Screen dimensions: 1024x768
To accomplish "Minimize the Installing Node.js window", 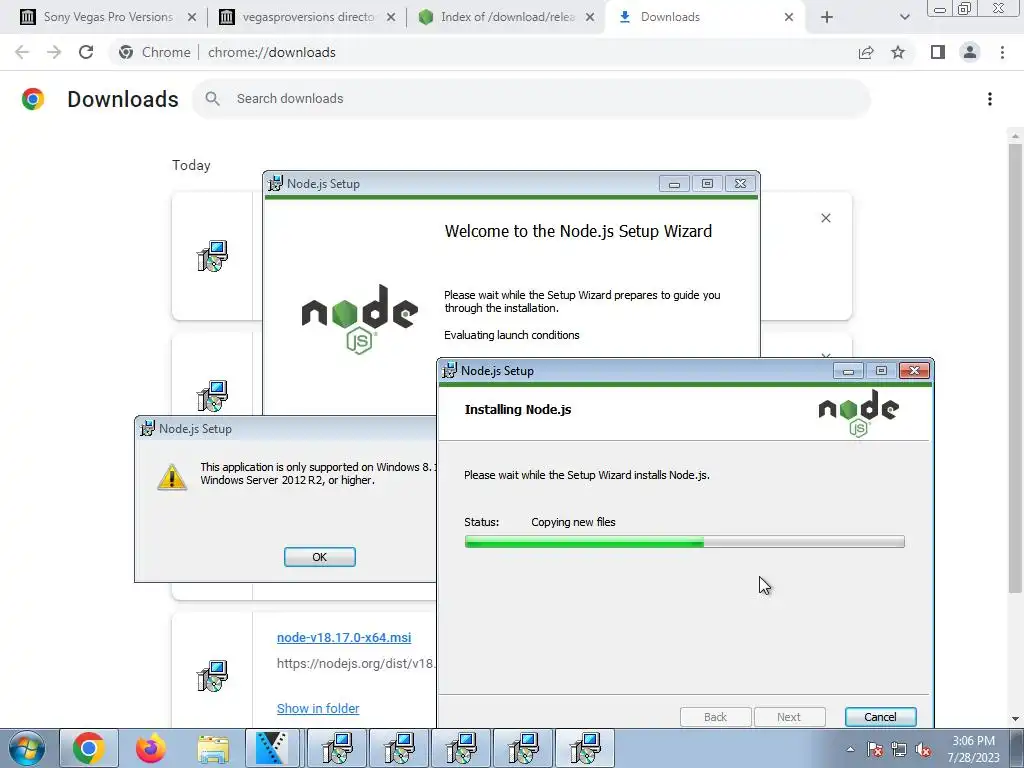I will [848, 371].
